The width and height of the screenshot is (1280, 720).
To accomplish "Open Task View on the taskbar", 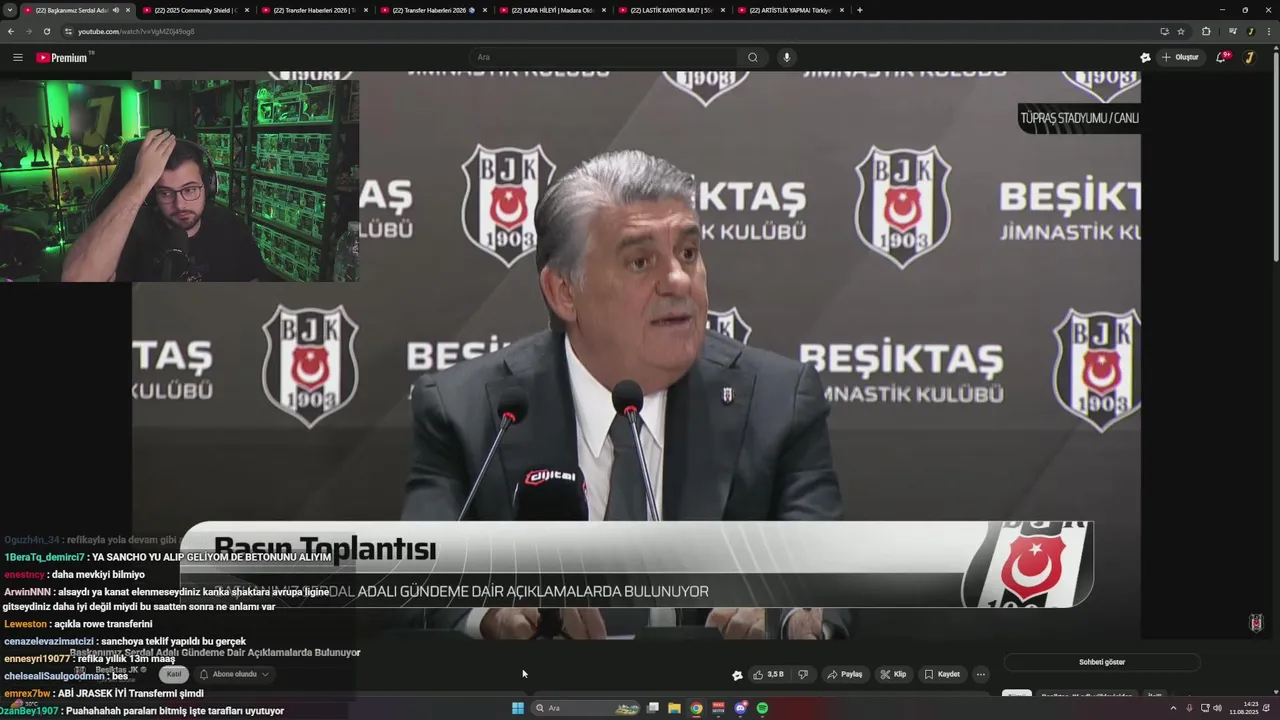I will tap(652, 708).
